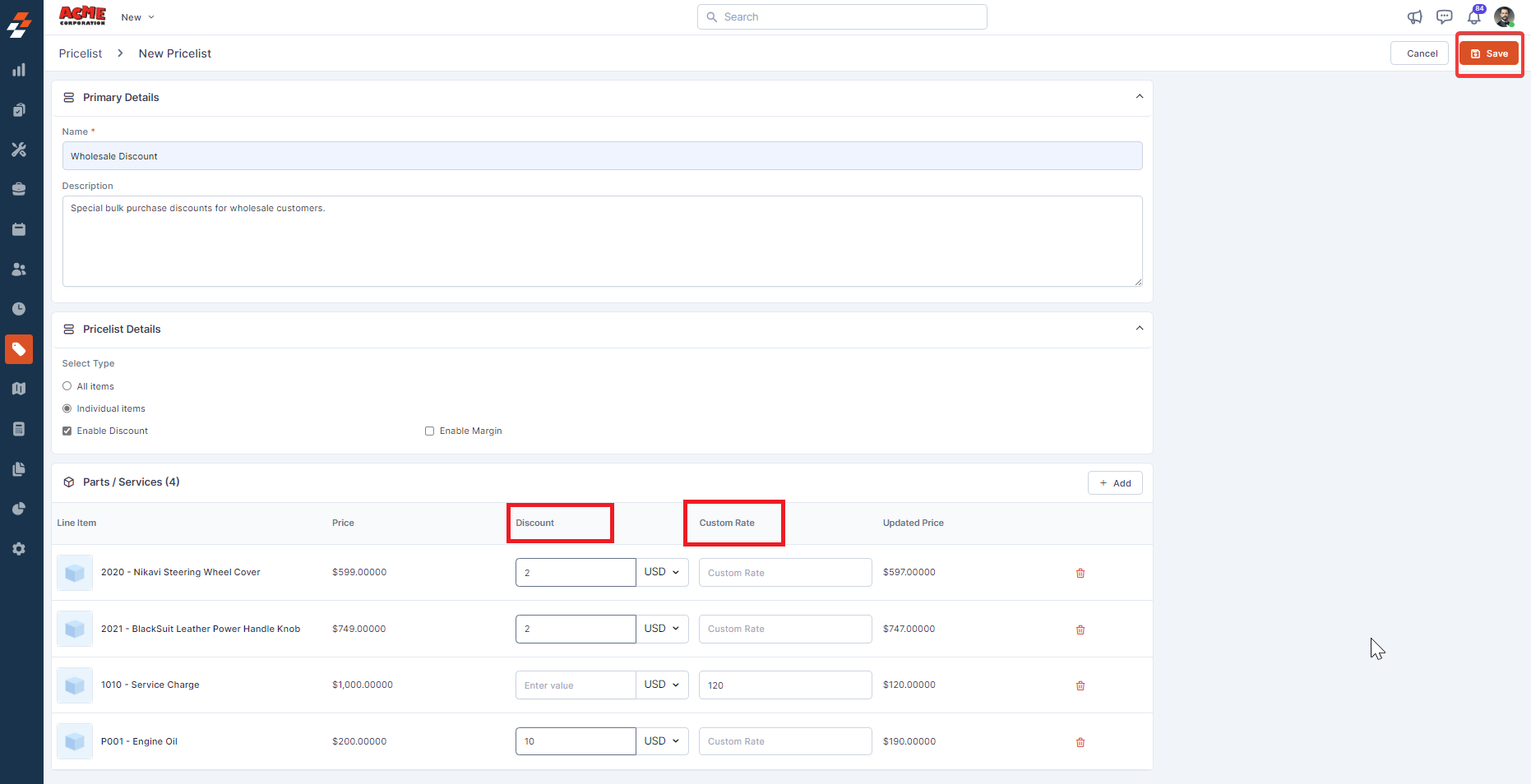
Task: Select the All items radio option
Action: click(67, 386)
